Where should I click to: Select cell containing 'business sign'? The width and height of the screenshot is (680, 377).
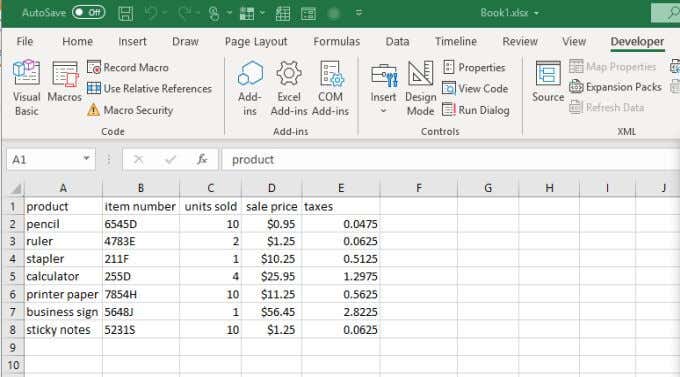(x=63, y=312)
